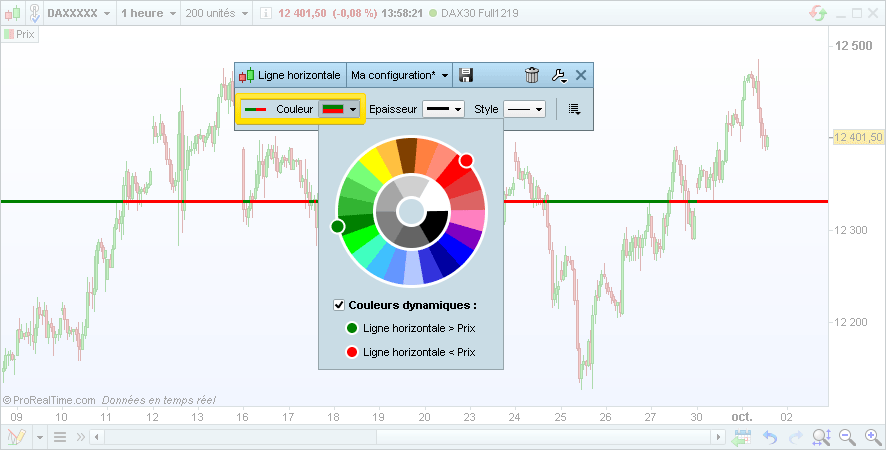Click the Ligne horizontale object button
This screenshot has height=450, width=886.
[x=290, y=75]
